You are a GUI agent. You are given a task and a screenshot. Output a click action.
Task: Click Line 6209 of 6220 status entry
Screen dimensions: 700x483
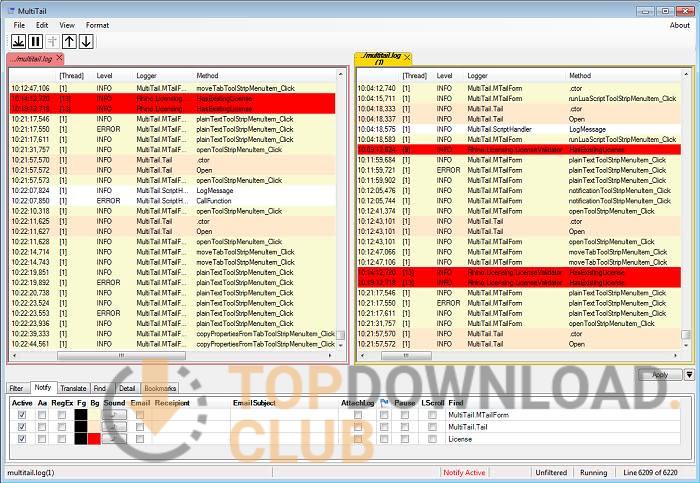(x=650, y=472)
